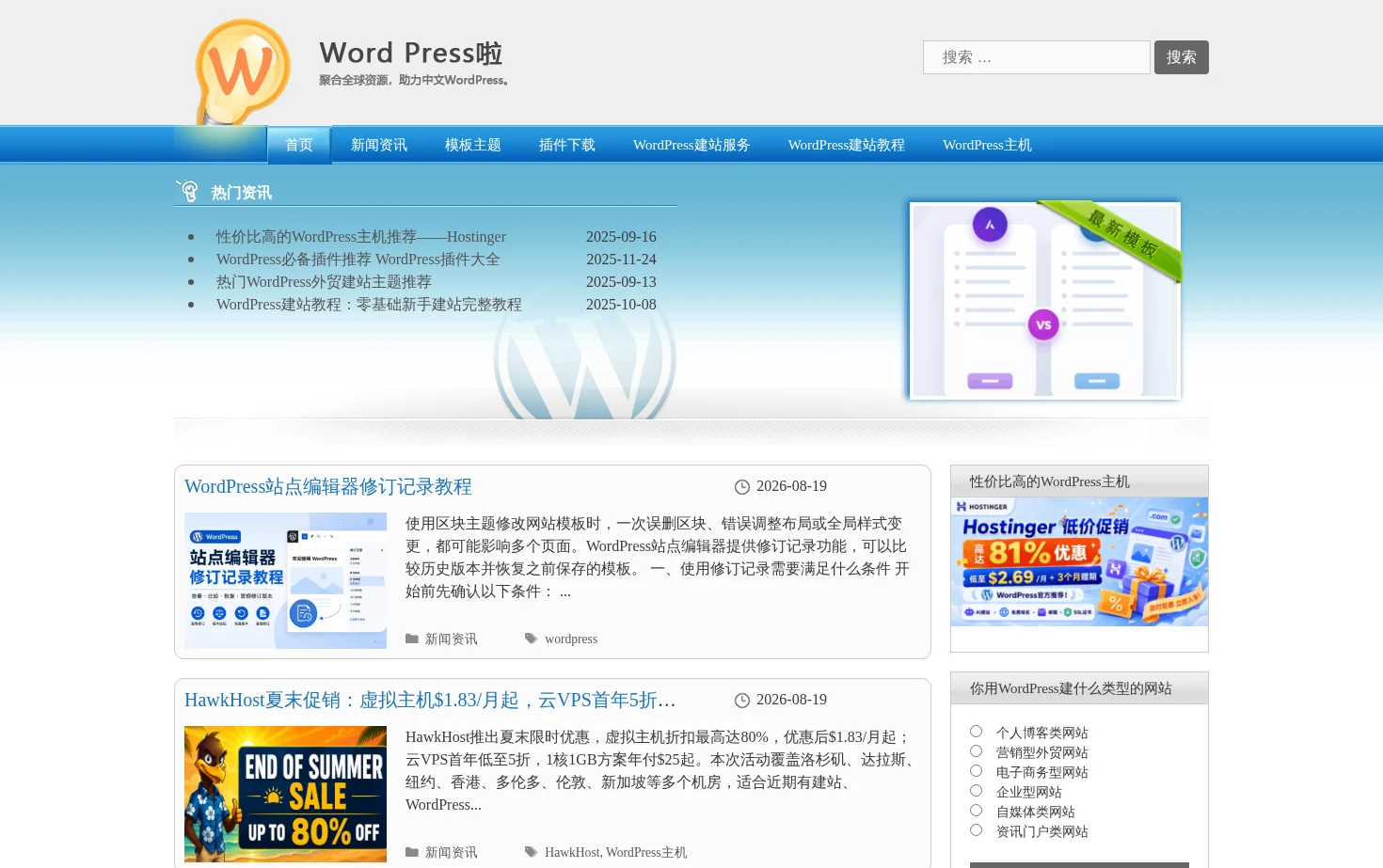
Task: Open the HawkHost夏末促销 post title
Action: click(430, 700)
